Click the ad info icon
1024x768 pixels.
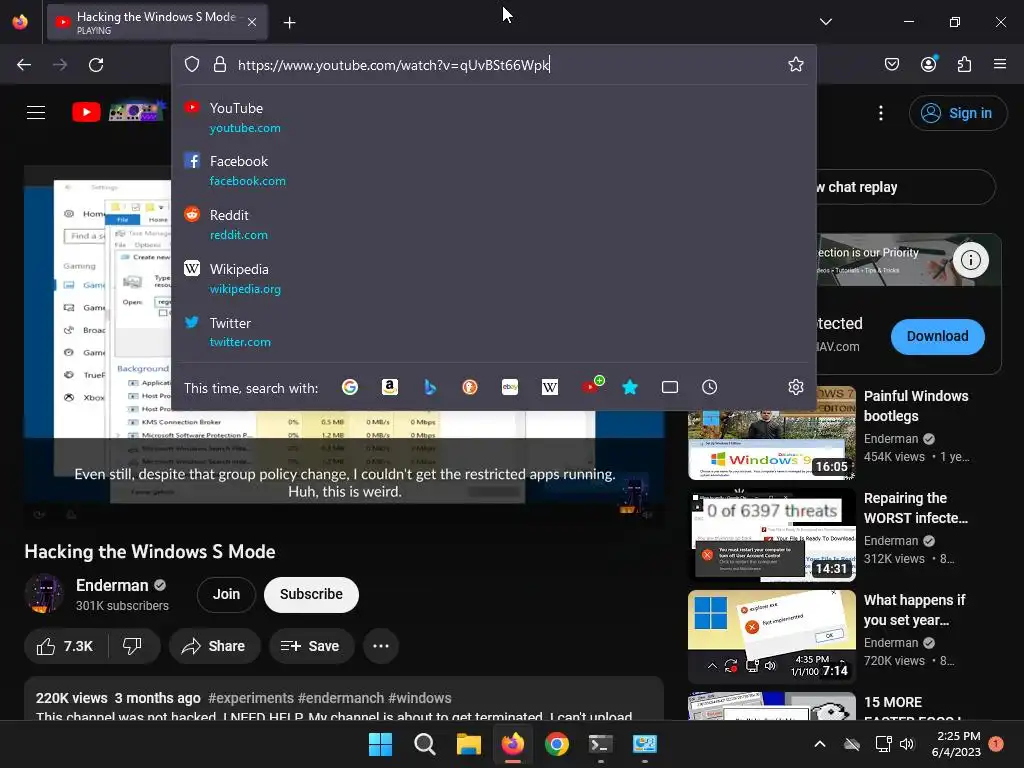(970, 260)
